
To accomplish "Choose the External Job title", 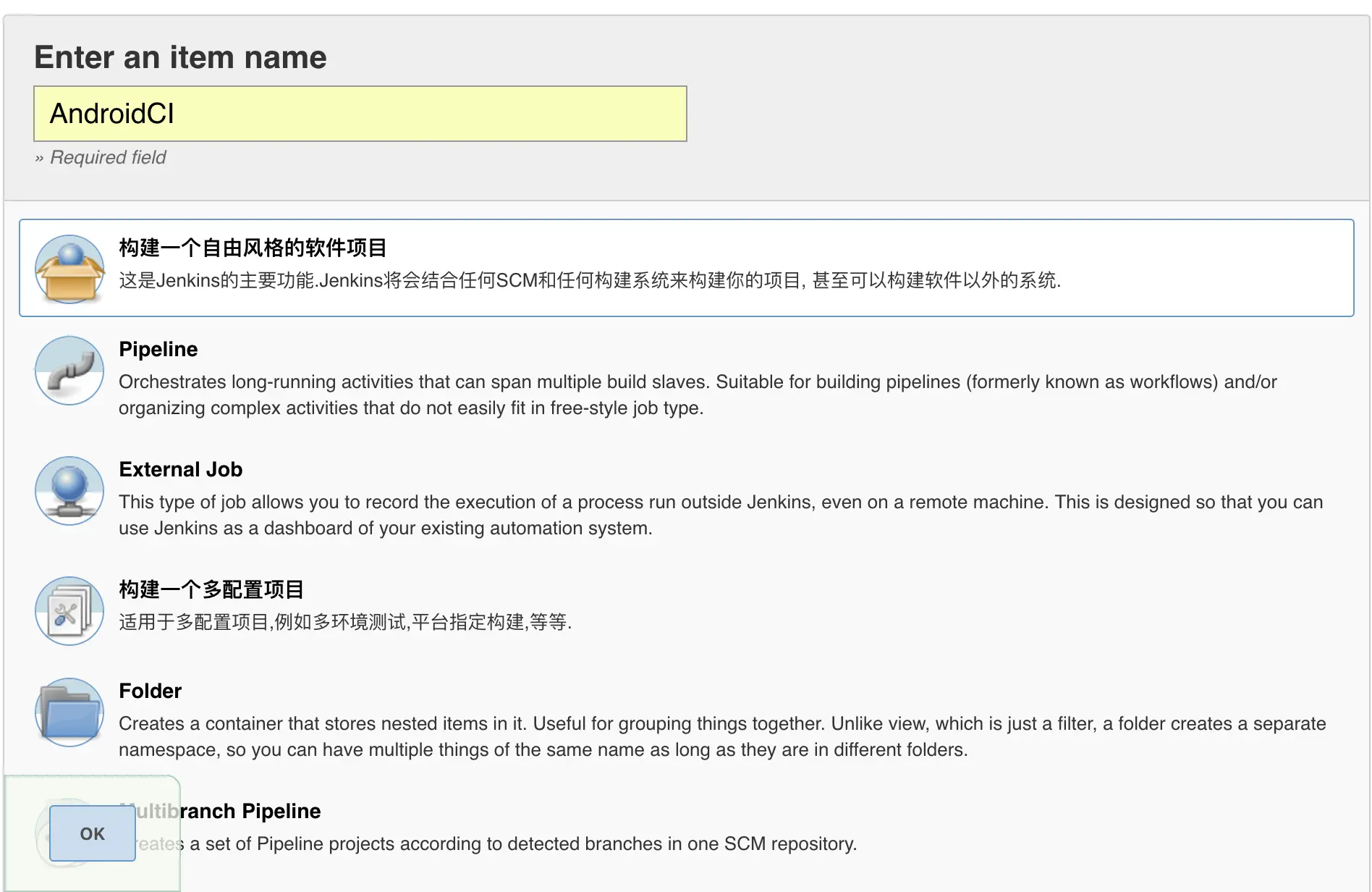I will pos(181,469).
